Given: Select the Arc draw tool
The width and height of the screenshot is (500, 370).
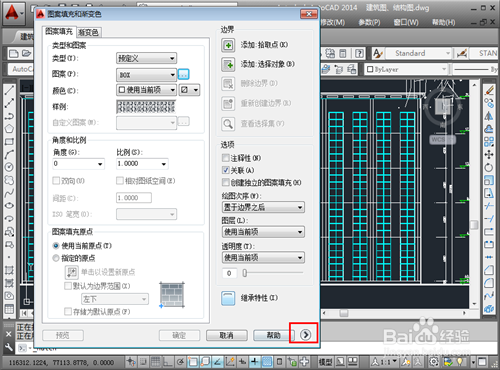Looking at the screenshot, I should click(x=9, y=154).
